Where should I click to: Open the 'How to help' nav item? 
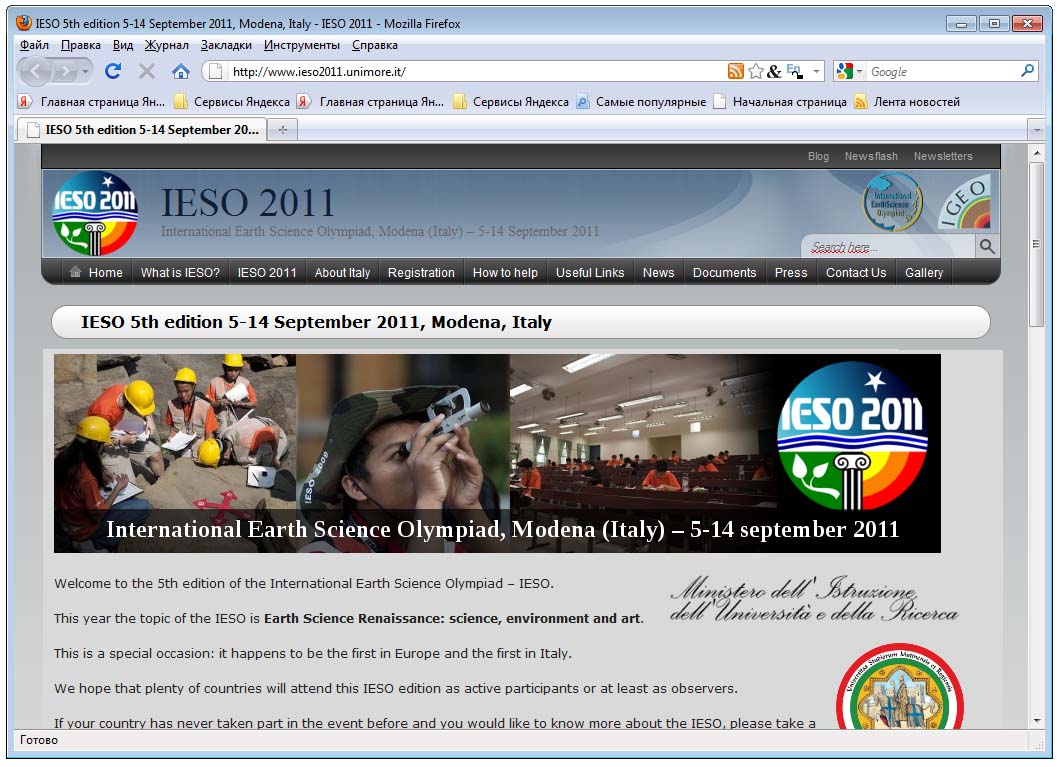pos(506,272)
